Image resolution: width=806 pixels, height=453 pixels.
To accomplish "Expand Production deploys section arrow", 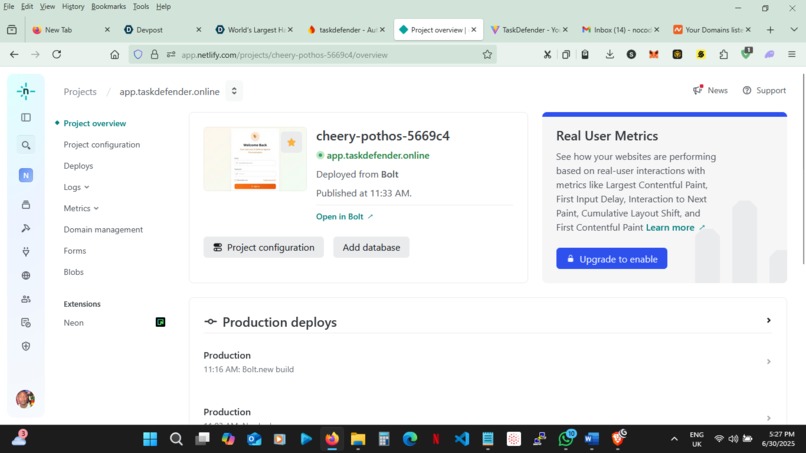I will (x=768, y=320).
